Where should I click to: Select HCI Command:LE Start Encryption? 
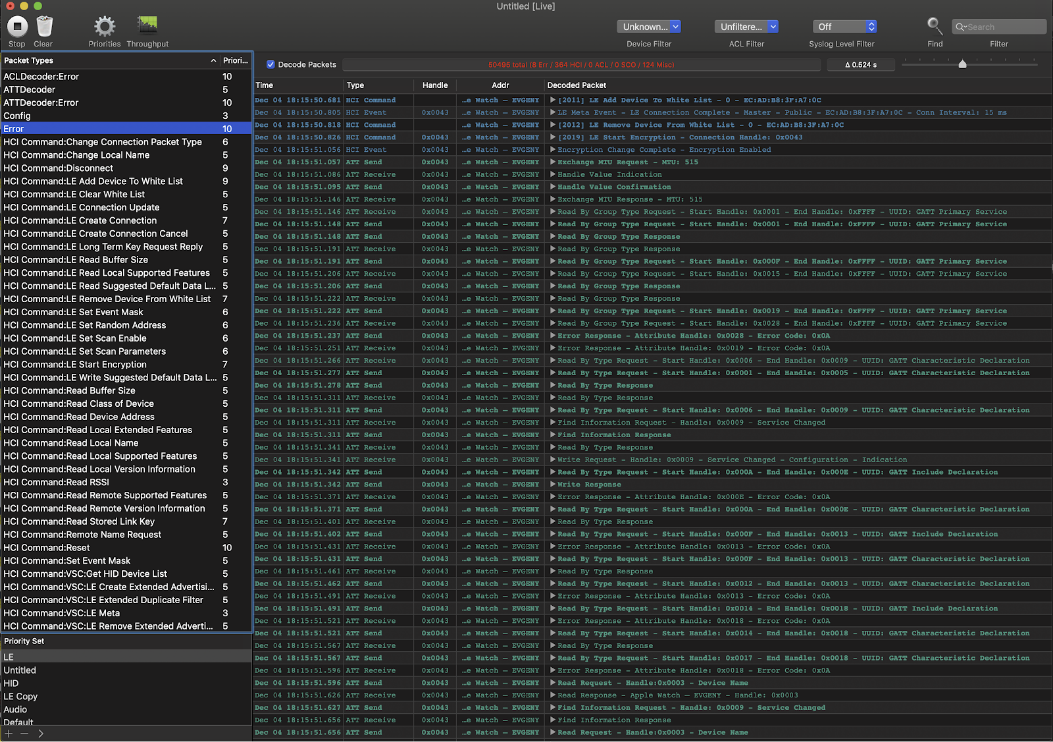coord(126,365)
